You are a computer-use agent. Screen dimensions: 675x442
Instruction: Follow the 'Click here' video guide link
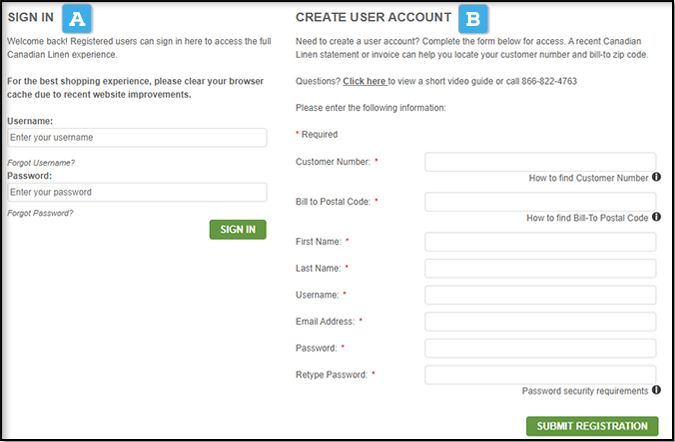[x=364, y=81]
